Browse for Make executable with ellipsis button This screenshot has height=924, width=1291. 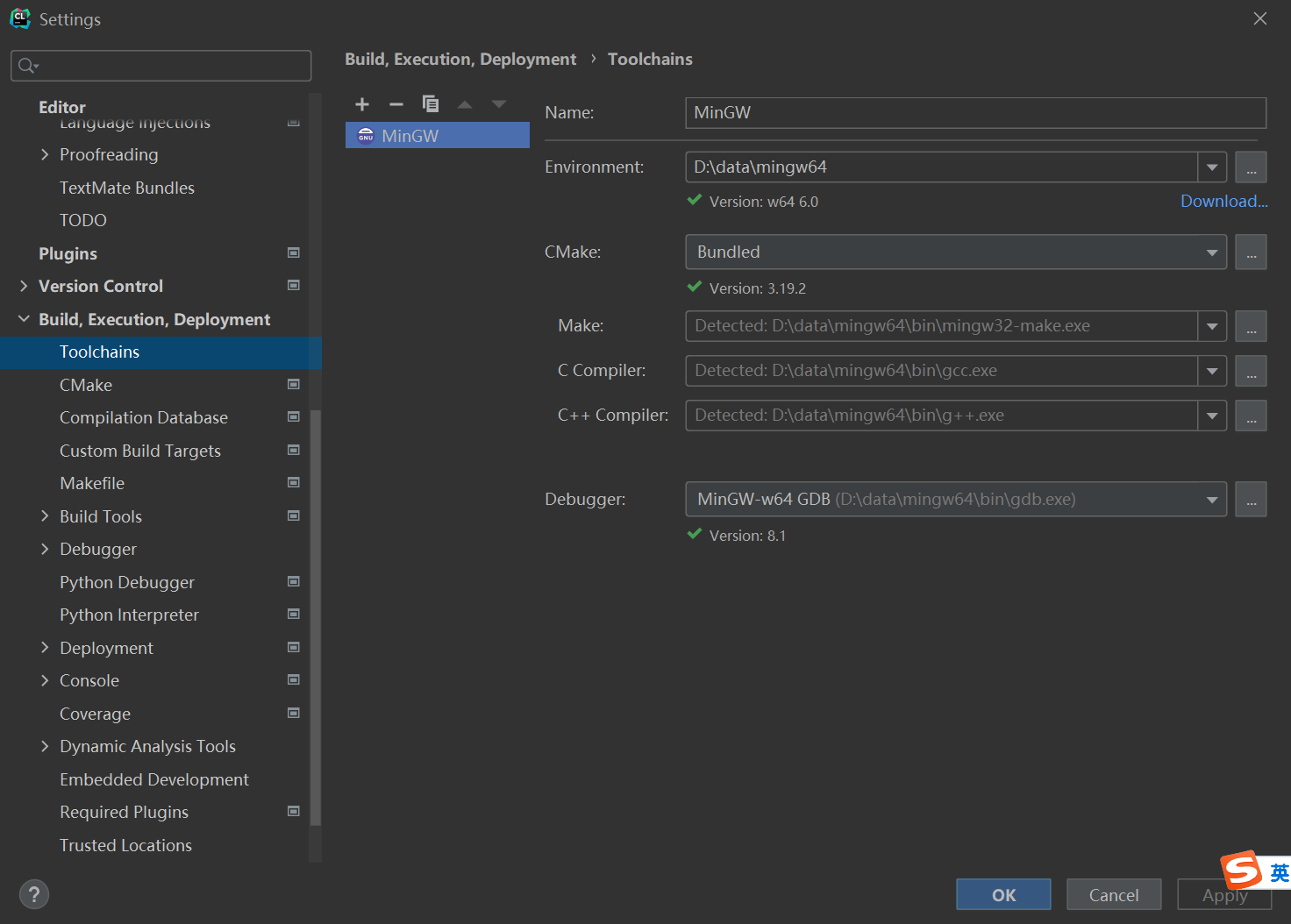pyautogui.click(x=1251, y=326)
